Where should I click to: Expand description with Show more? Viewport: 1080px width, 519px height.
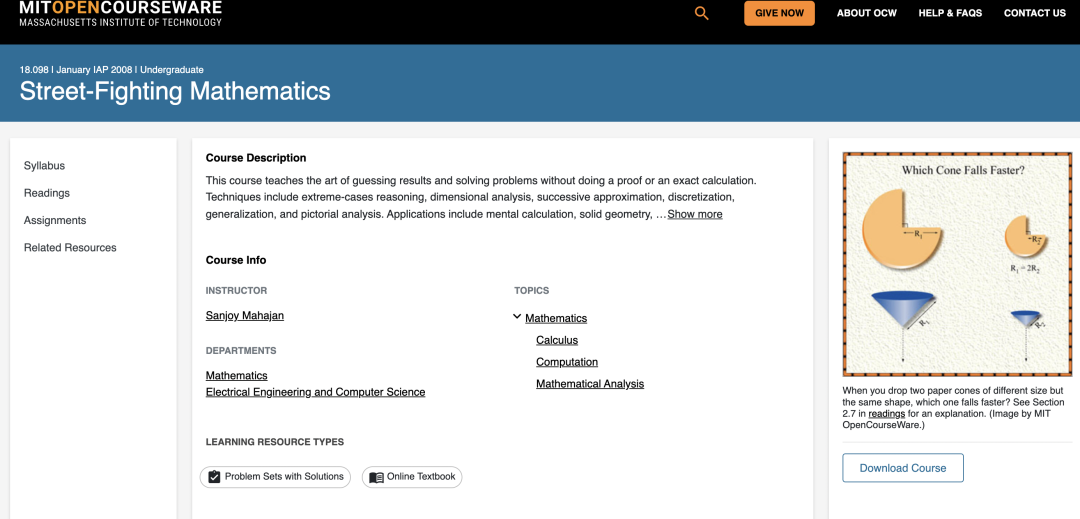click(x=694, y=214)
